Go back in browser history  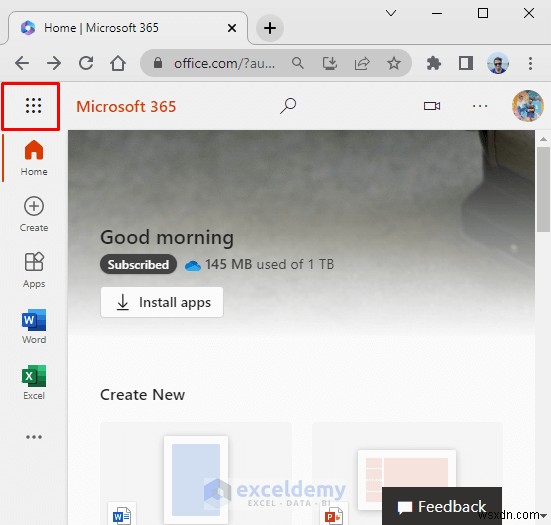point(22,63)
